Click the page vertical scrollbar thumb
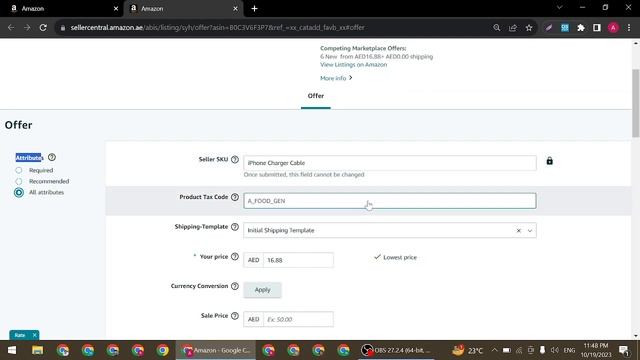 (636, 103)
